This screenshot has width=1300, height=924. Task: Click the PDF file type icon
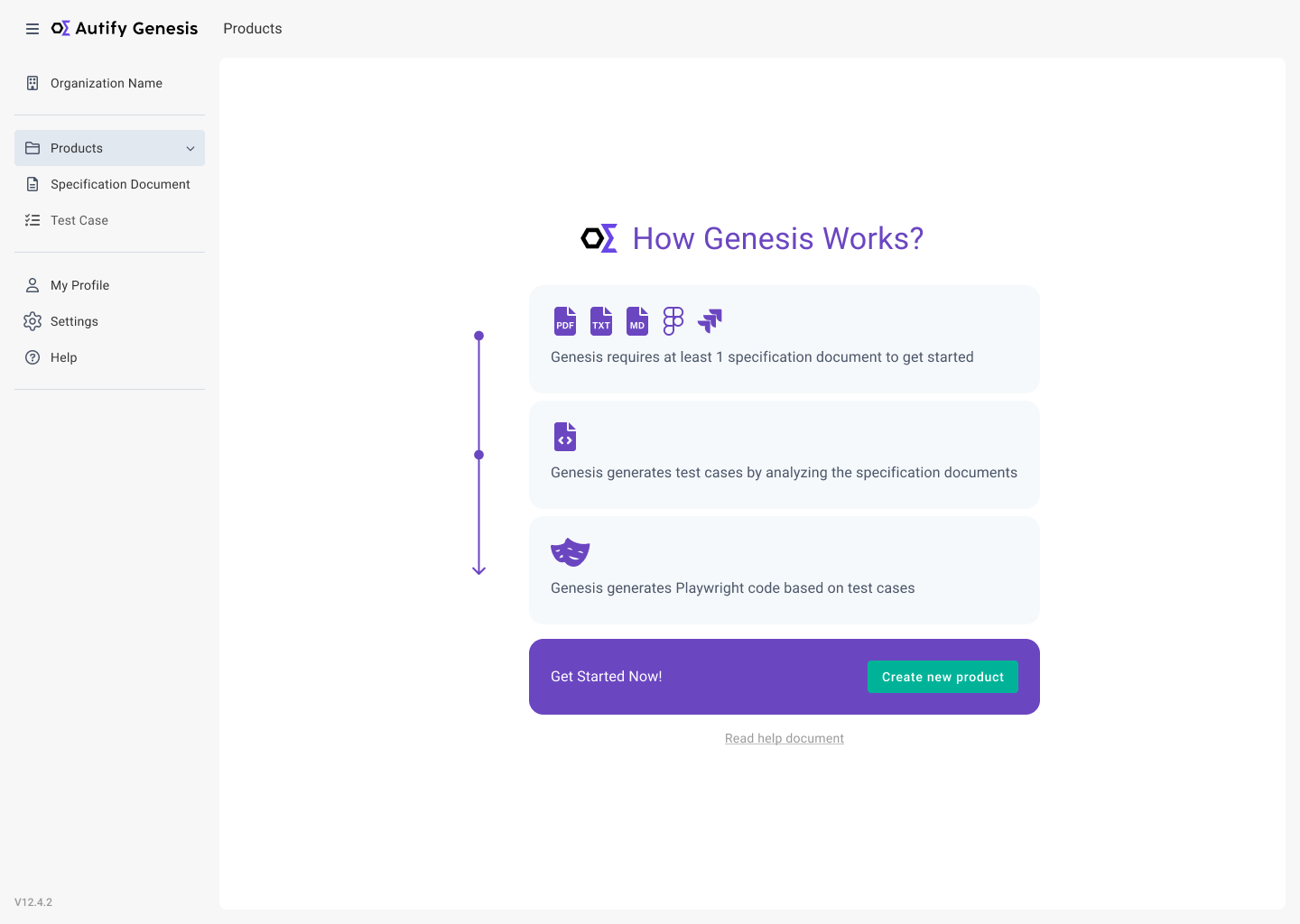click(x=565, y=321)
